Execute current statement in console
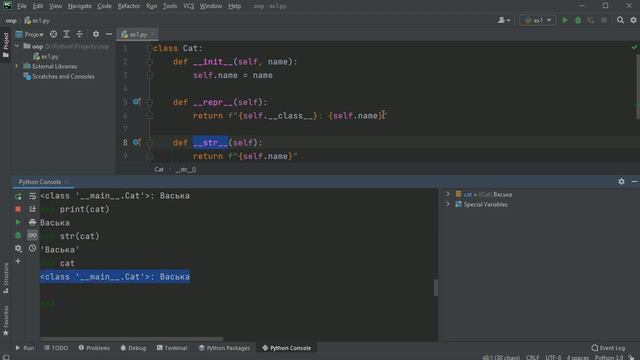This screenshot has width=640, height=360. point(18,222)
